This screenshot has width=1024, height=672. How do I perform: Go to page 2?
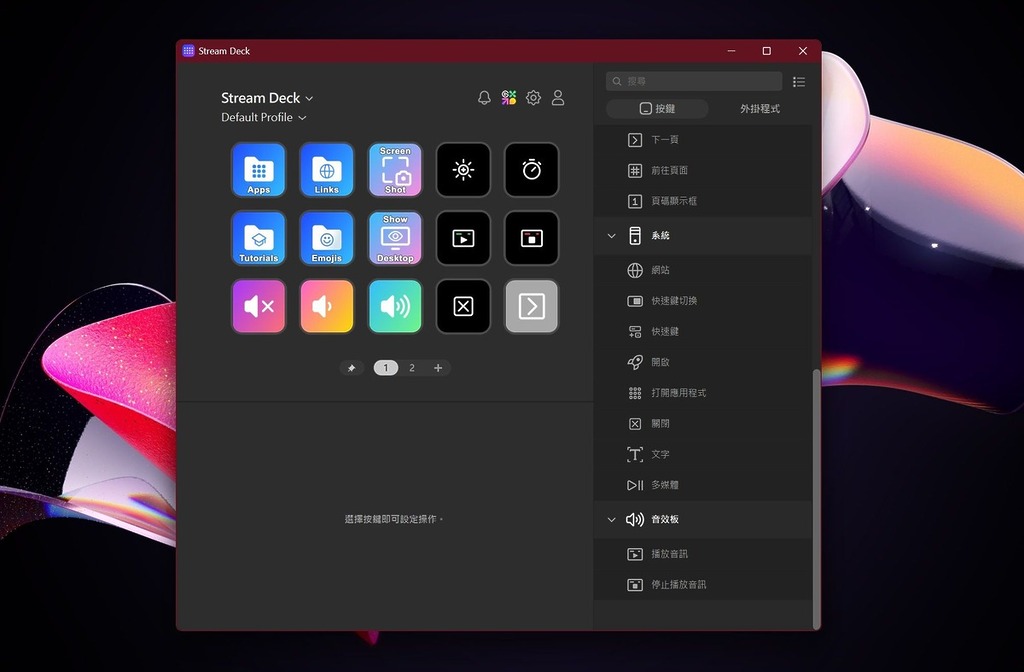(411, 368)
